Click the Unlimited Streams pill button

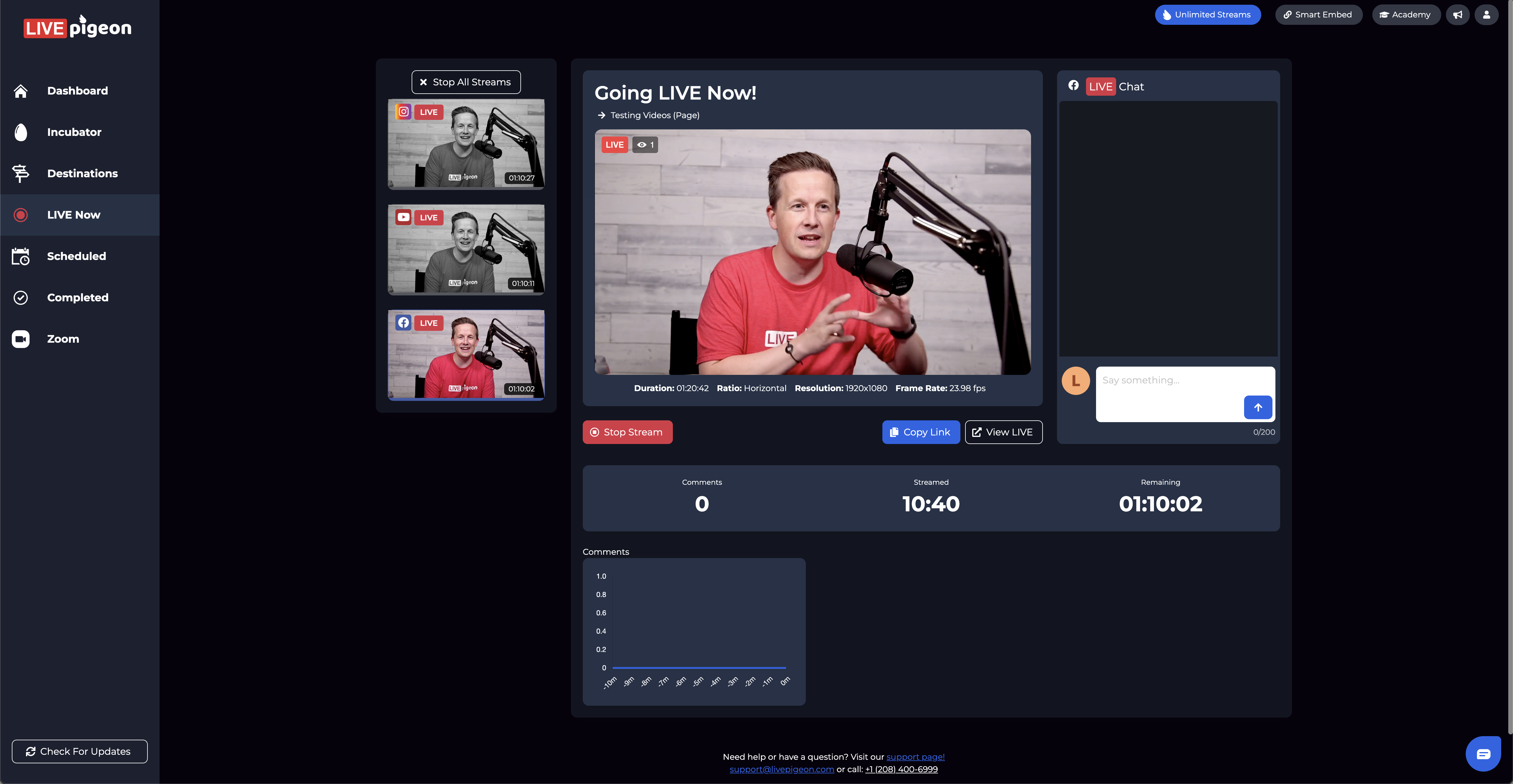[x=1207, y=15]
